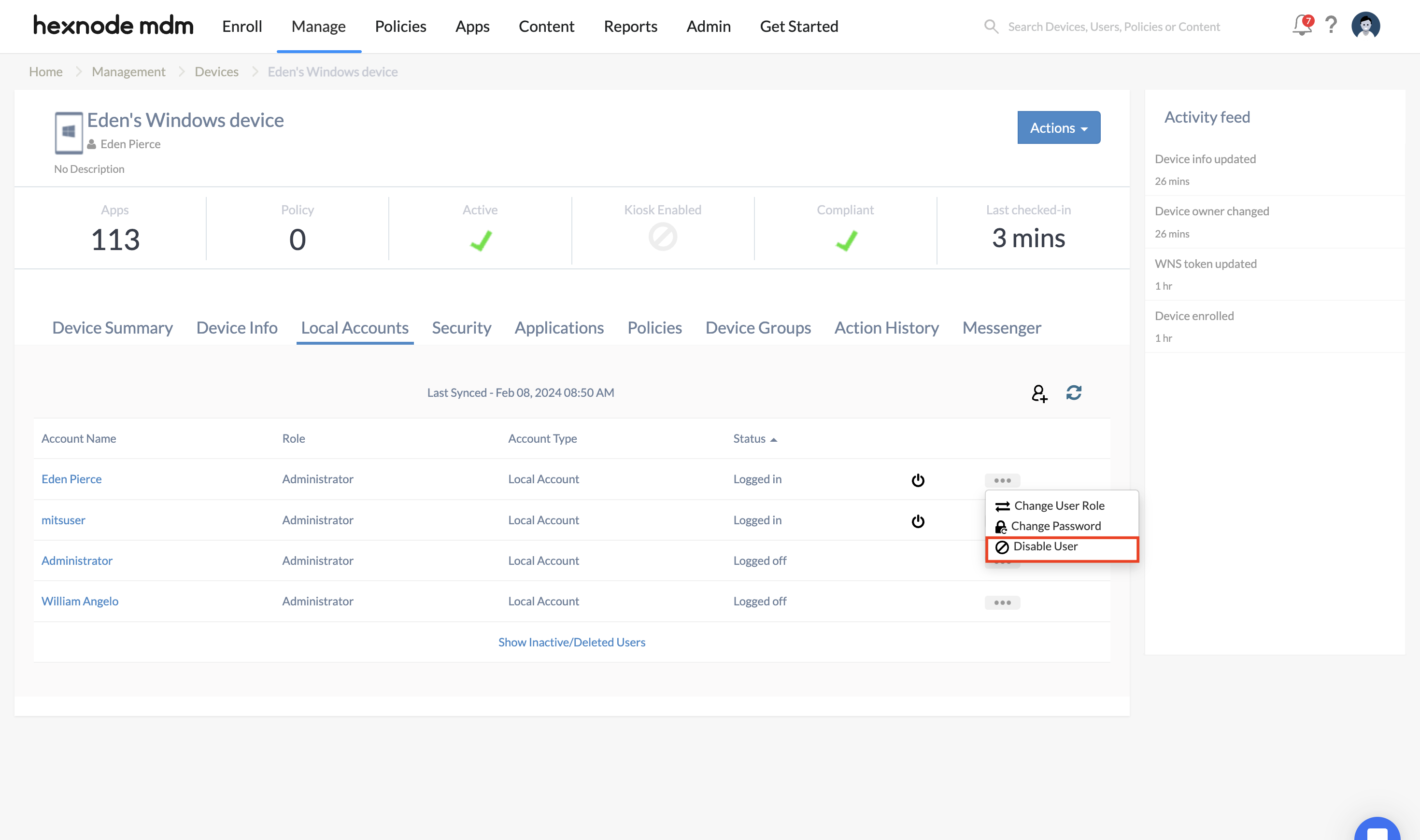Click Device info updated activity entry
The image size is (1420, 840).
(x=1275, y=170)
